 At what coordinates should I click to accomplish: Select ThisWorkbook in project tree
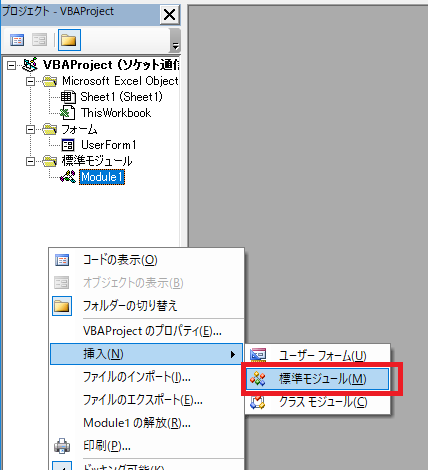pyautogui.click(x=116, y=113)
